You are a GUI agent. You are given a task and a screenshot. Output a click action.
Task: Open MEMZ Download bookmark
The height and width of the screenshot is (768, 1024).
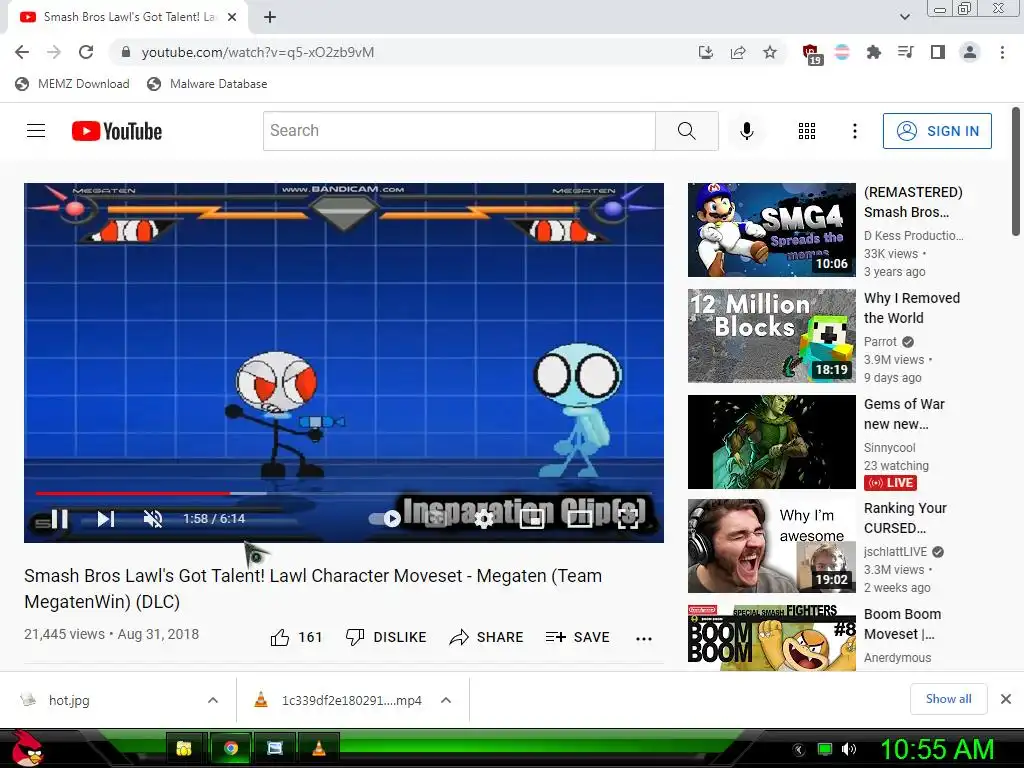pos(72,84)
